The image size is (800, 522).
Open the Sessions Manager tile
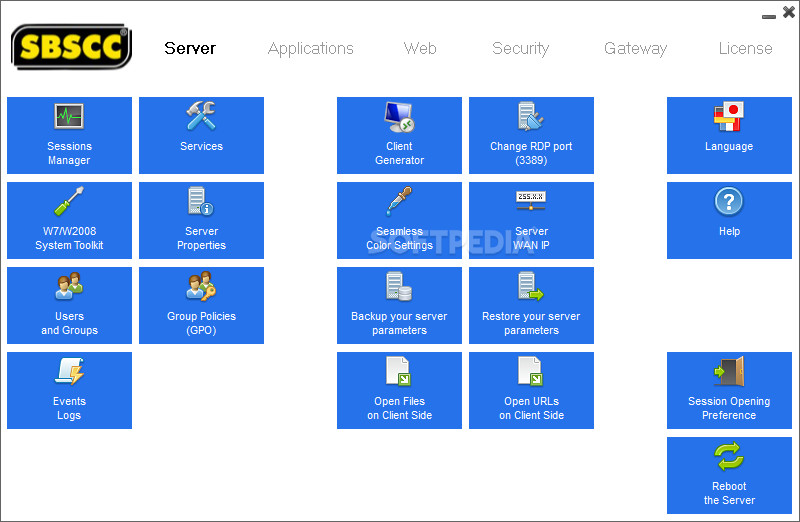[69, 135]
